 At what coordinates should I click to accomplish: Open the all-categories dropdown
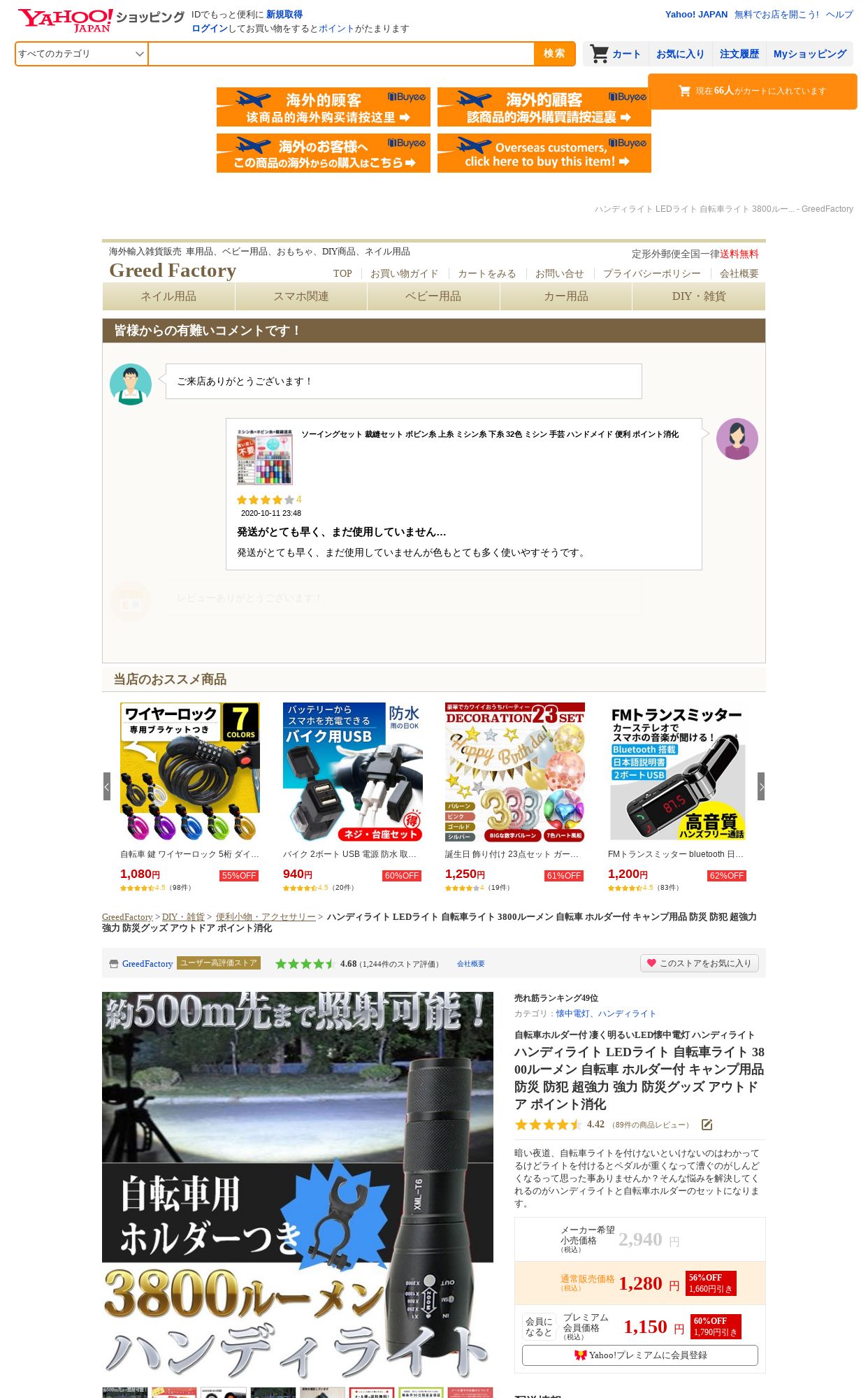[x=82, y=54]
